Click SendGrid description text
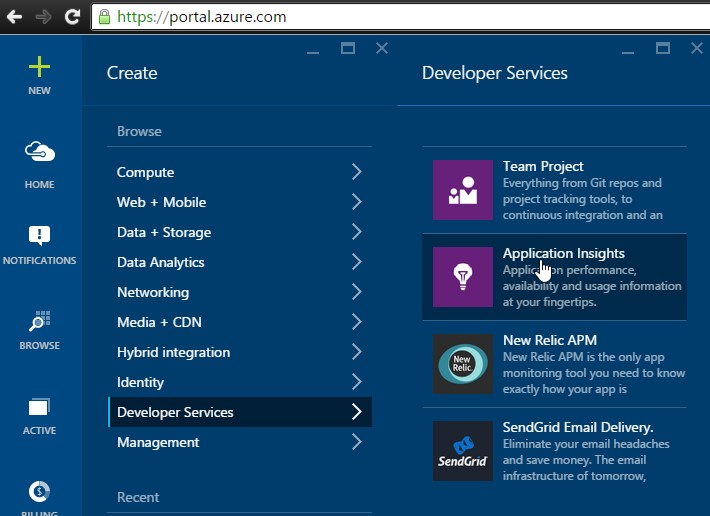Screen dimensions: 710x516 click(586, 460)
